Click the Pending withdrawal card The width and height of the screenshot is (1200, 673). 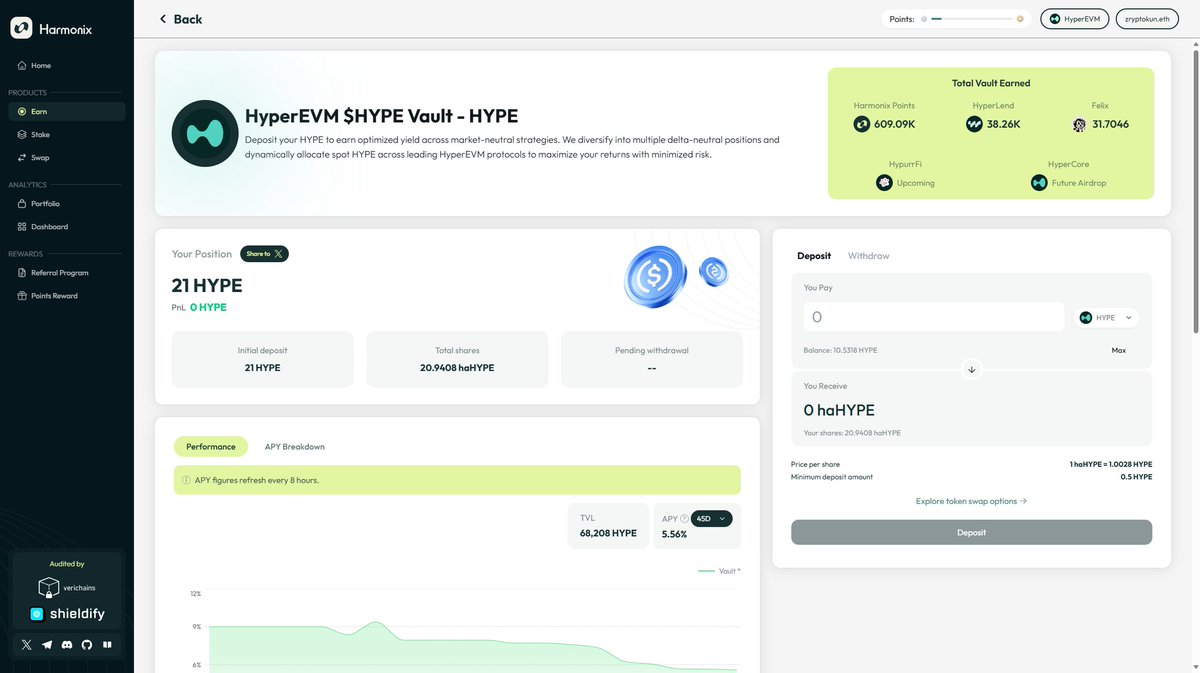coord(652,359)
